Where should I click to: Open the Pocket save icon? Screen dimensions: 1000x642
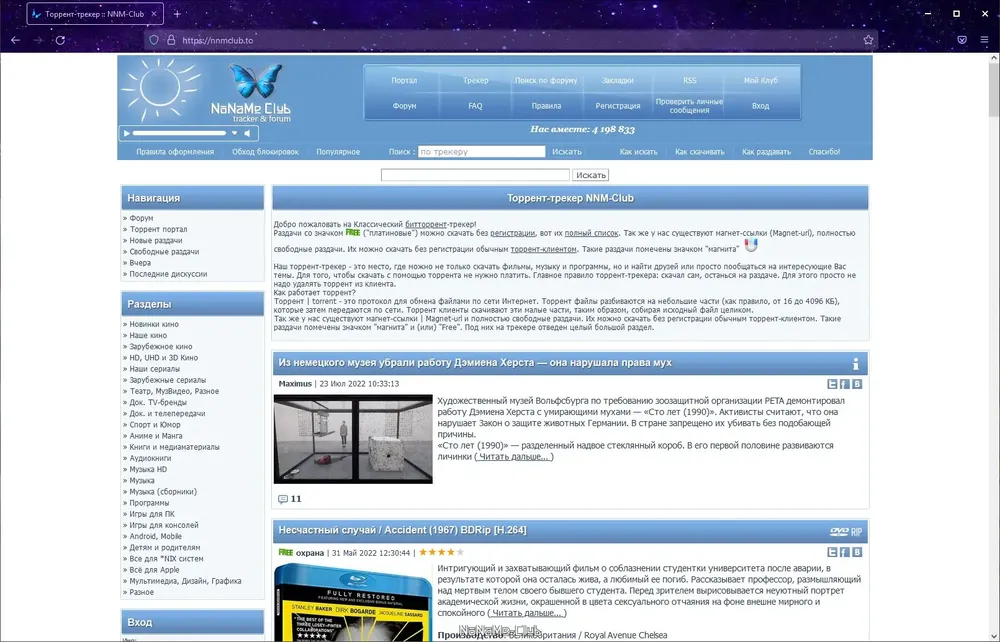[x=962, y=40]
